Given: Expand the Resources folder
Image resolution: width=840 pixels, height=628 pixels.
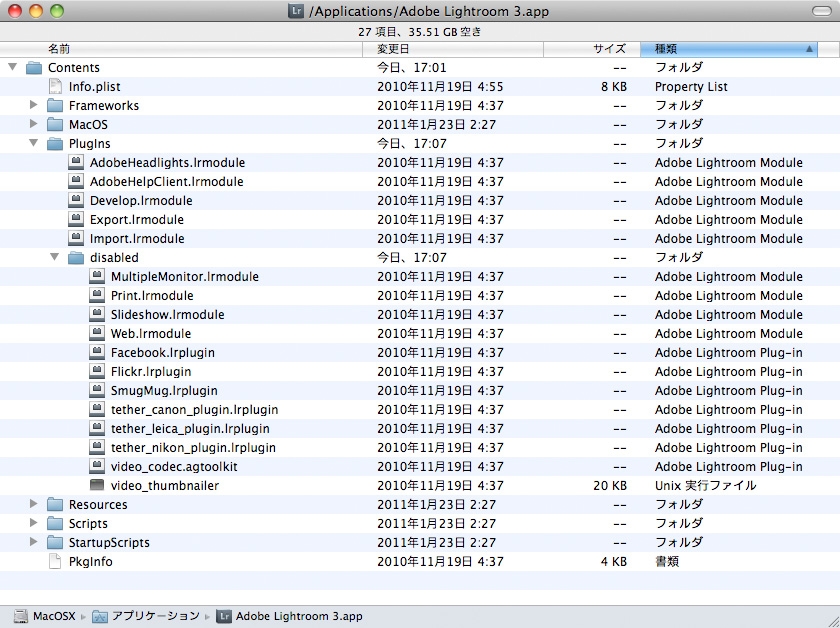Looking at the screenshot, I should tap(34, 504).
